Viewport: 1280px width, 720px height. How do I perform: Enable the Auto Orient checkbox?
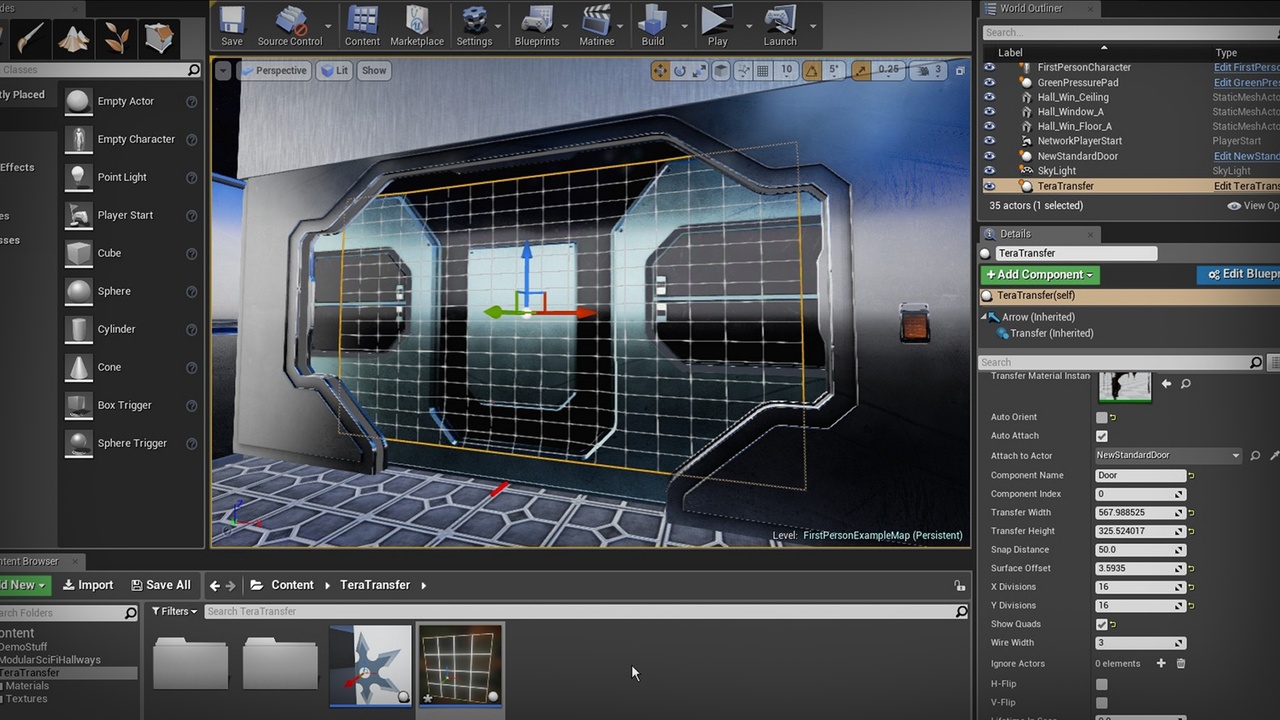1102,417
